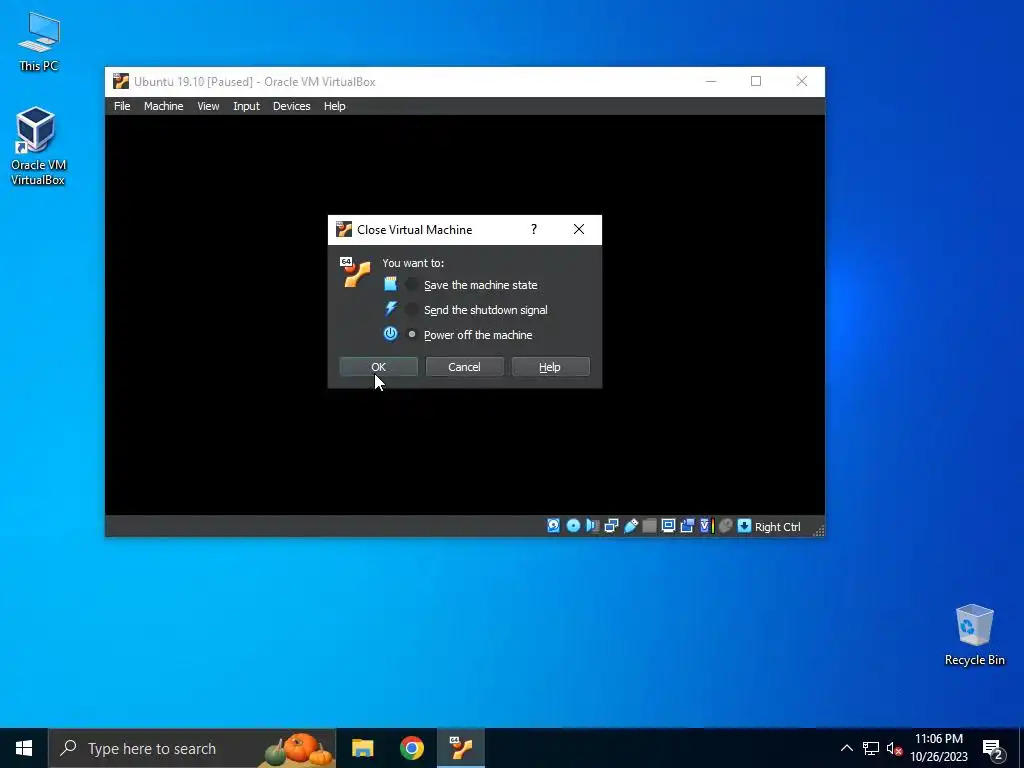Click the blue power off icon
Image resolution: width=1024 pixels, height=768 pixels.
[390, 334]
